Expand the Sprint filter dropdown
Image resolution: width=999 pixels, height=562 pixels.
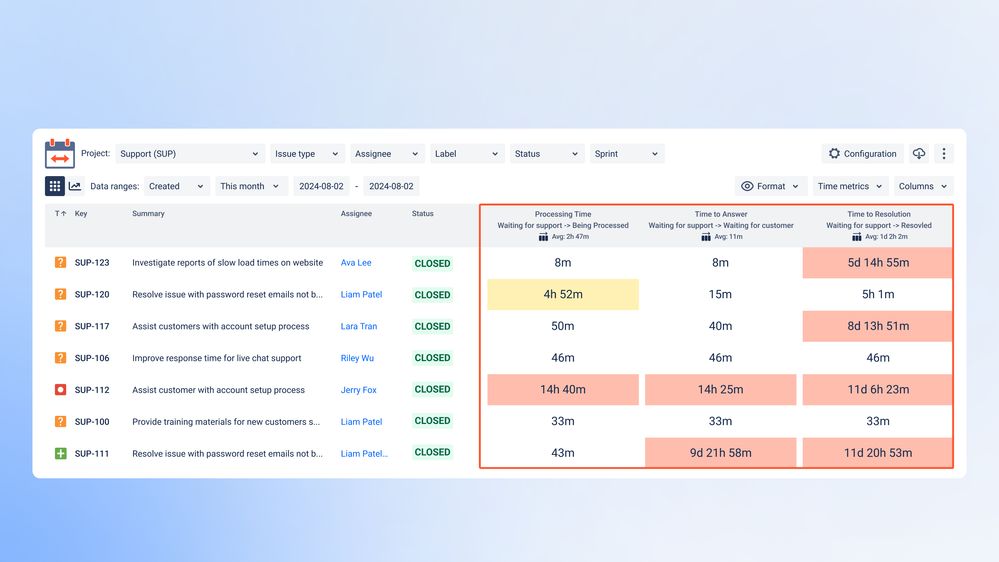click(627, 154)
